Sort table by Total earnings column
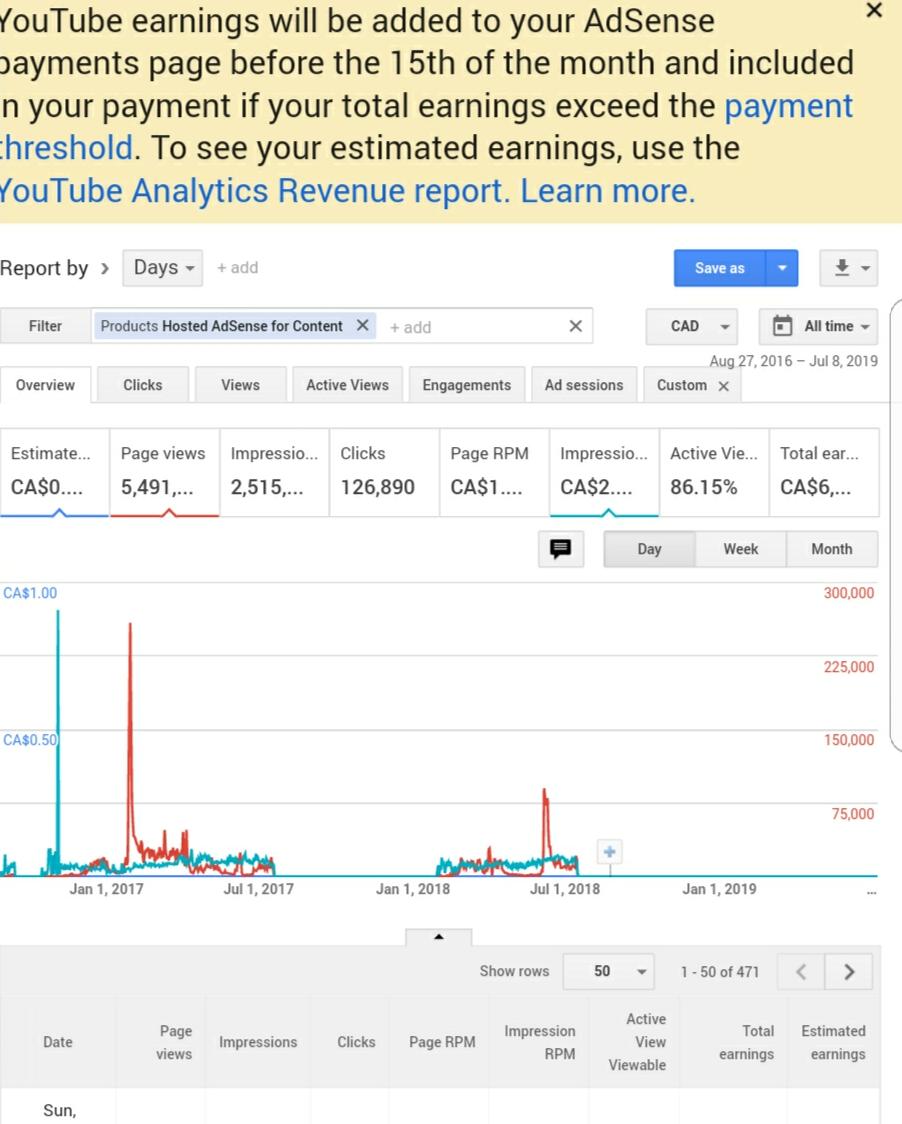 [x=746, y=1042]
